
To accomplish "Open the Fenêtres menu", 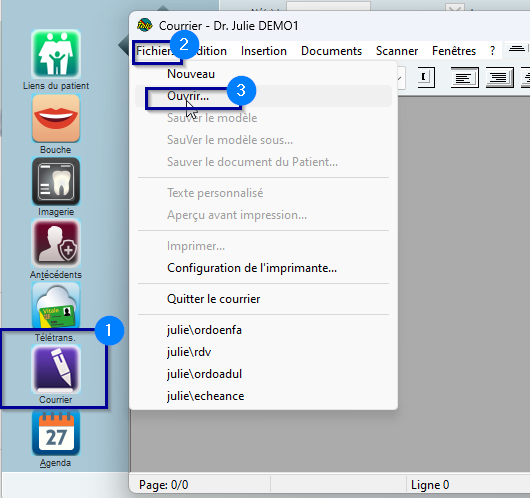I will [454, 51].
